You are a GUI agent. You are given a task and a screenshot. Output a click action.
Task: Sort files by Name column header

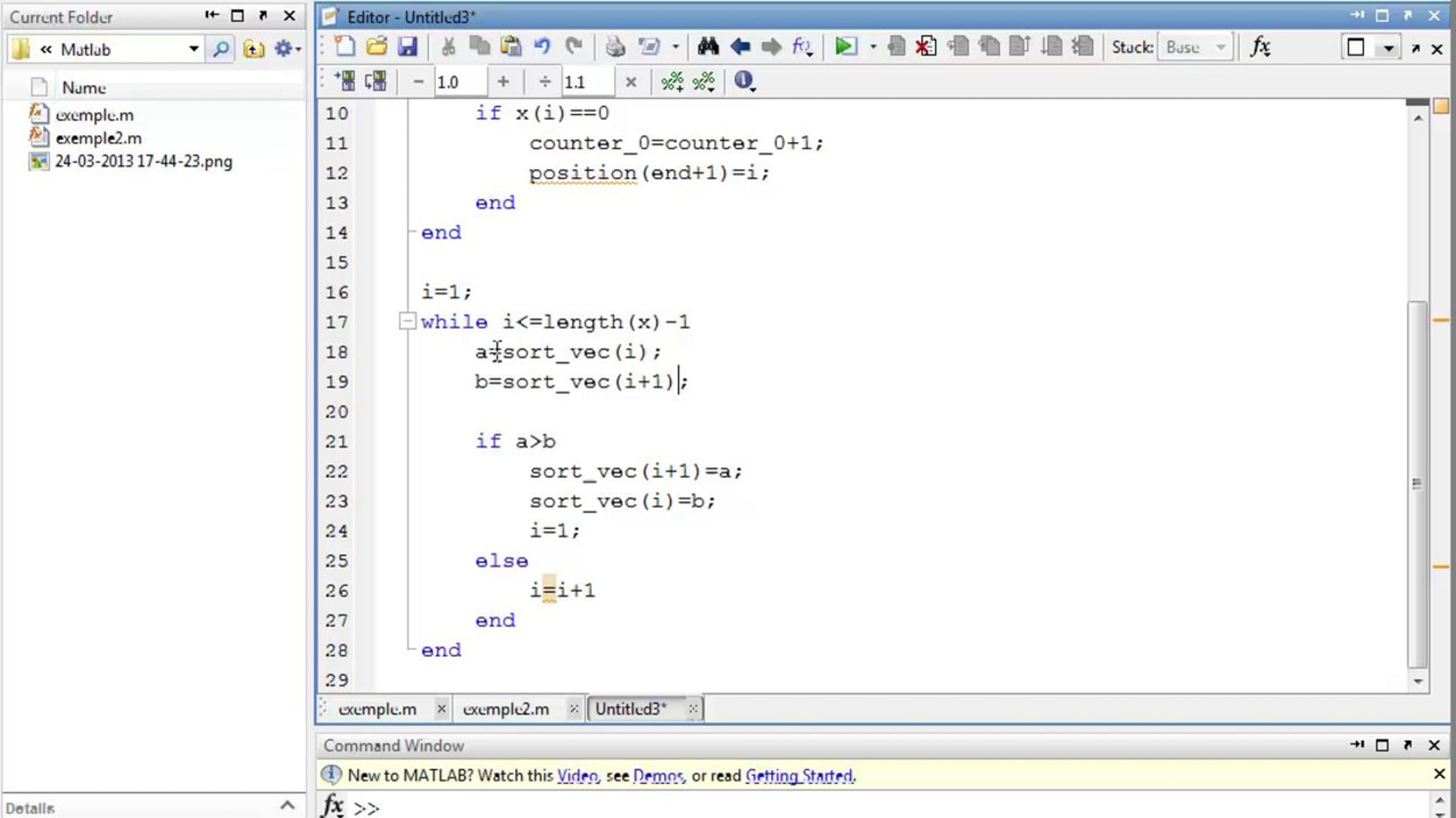click(84, 88)
